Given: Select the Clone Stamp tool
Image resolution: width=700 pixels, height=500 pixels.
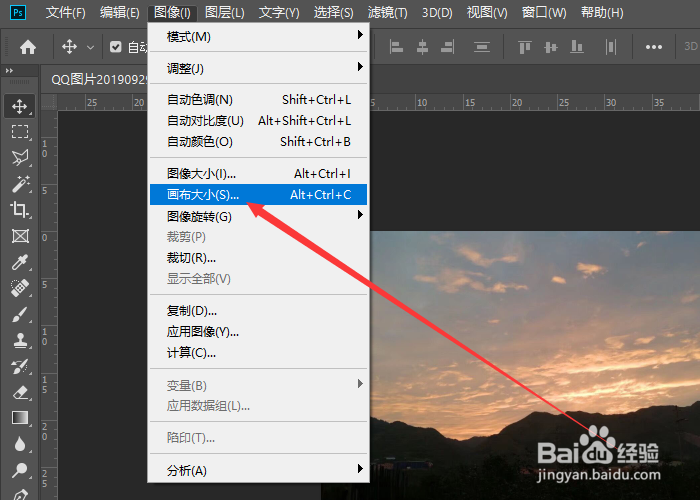Looking at the screenshot, I should [20, 341].
